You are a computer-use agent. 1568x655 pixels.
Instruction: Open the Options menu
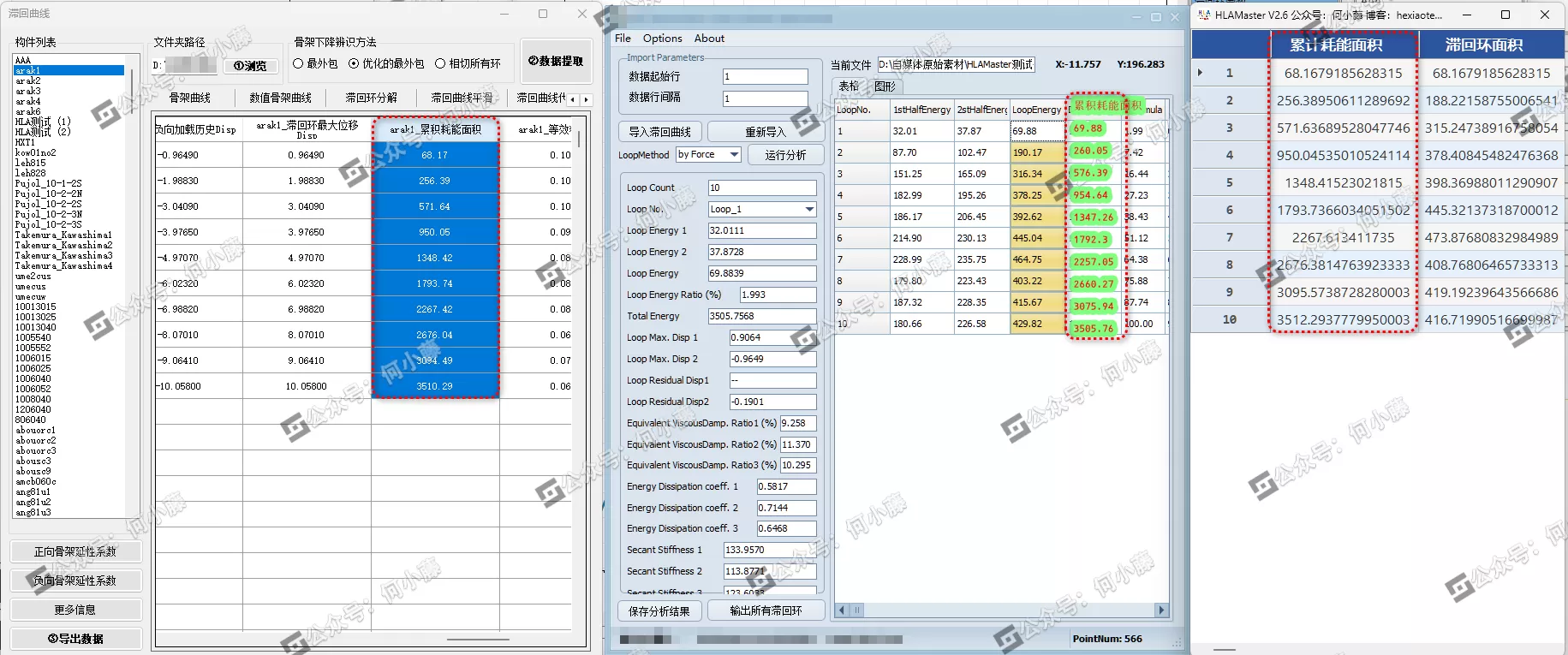click(x=662, y=39)
